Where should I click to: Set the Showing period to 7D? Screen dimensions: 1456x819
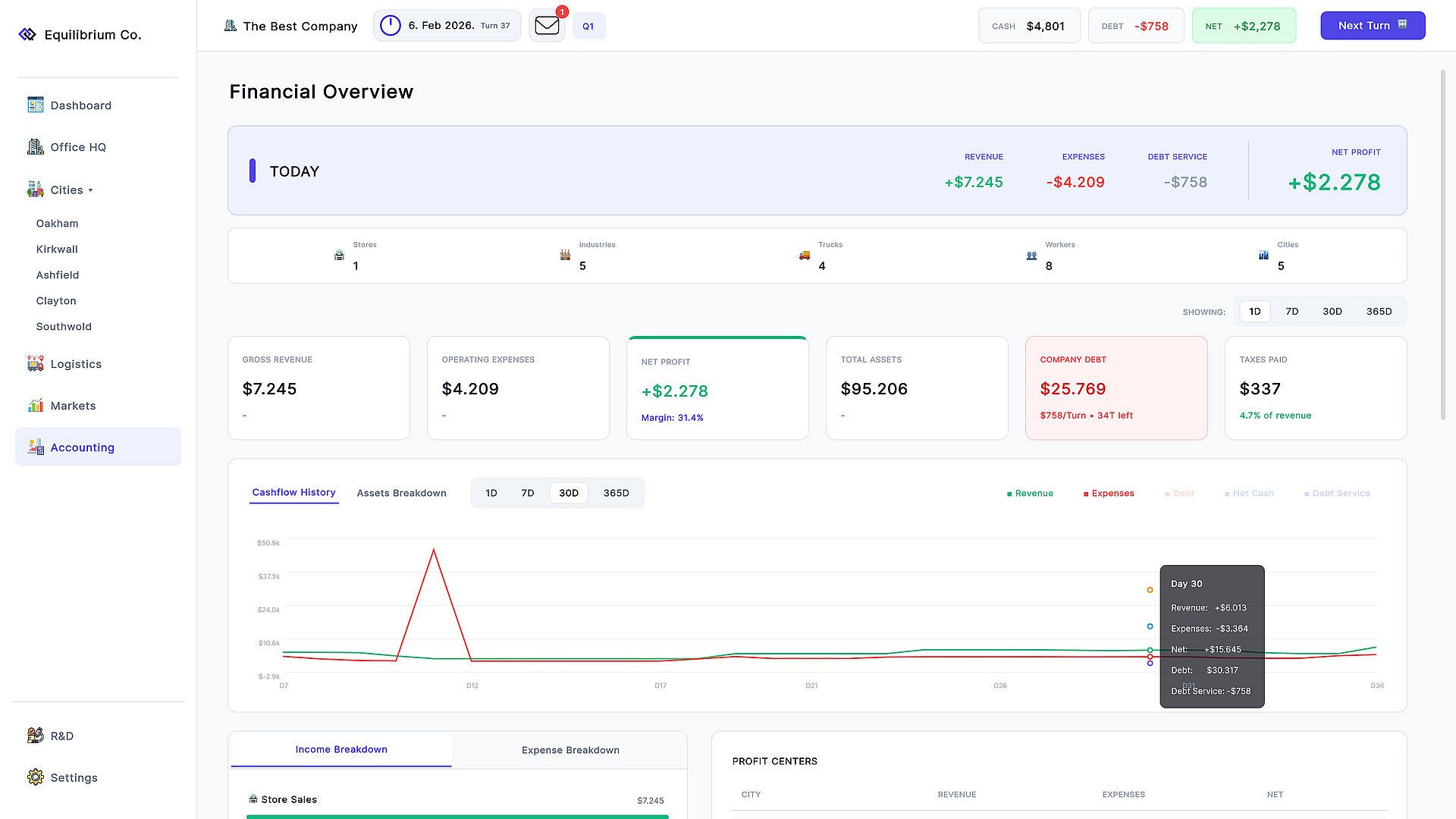(x=1292, y=312)
